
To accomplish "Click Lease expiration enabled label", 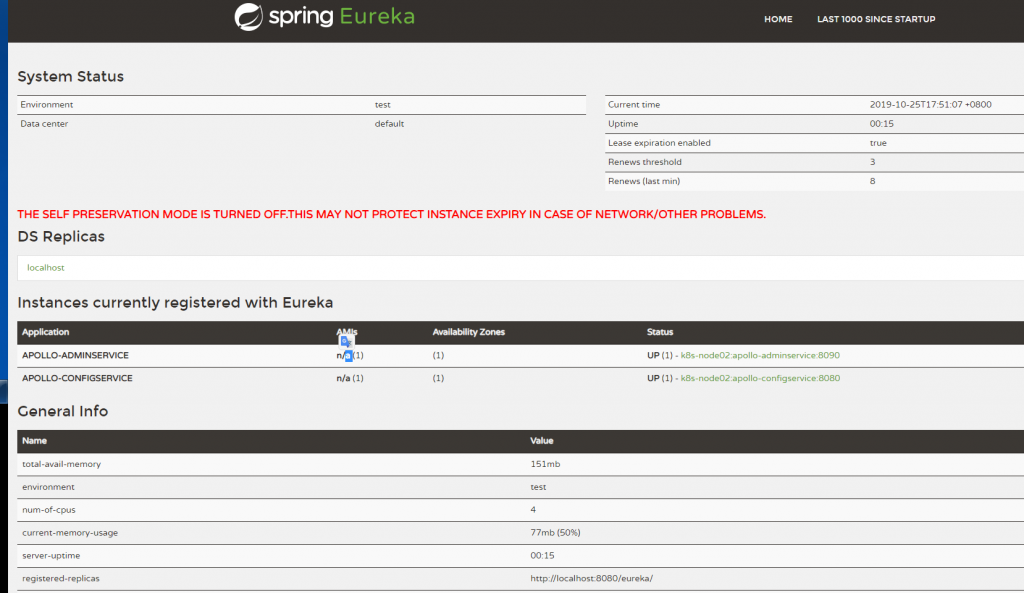I will point(659,142).
